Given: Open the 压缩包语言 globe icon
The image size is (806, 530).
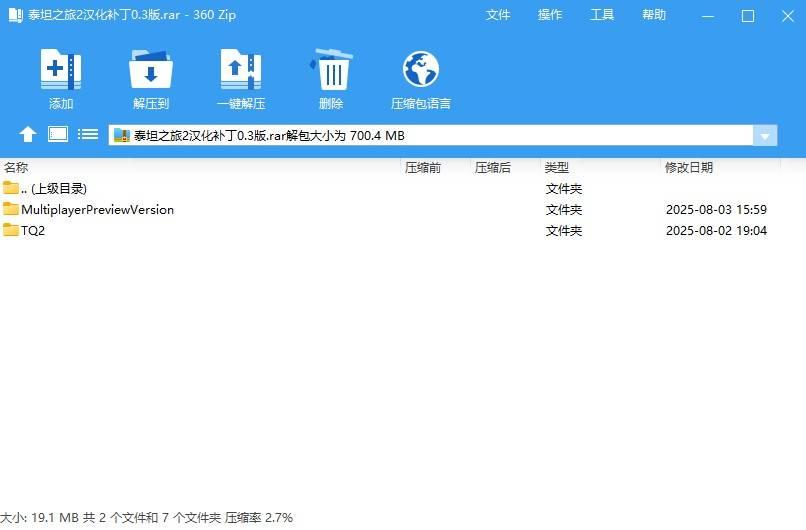Looking at the screenshot, I should tap(421, 70).
